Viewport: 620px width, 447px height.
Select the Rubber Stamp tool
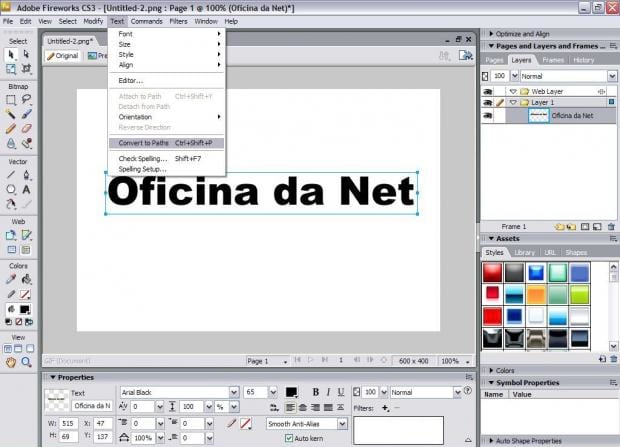point(26,143)
